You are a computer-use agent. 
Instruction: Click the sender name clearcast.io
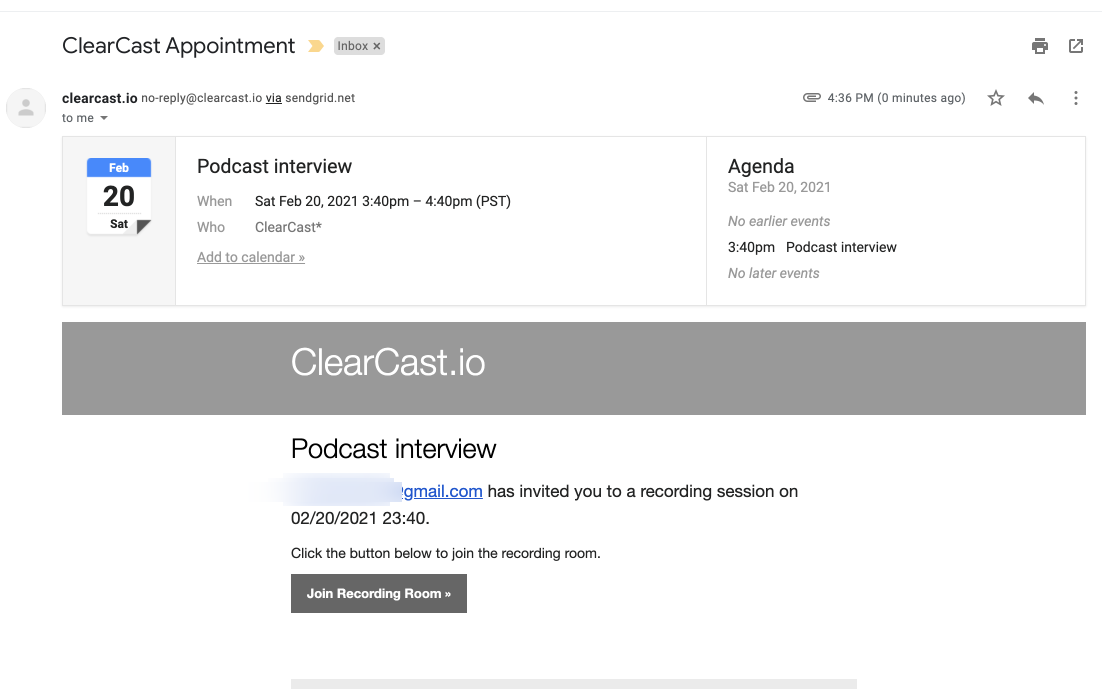99,98
